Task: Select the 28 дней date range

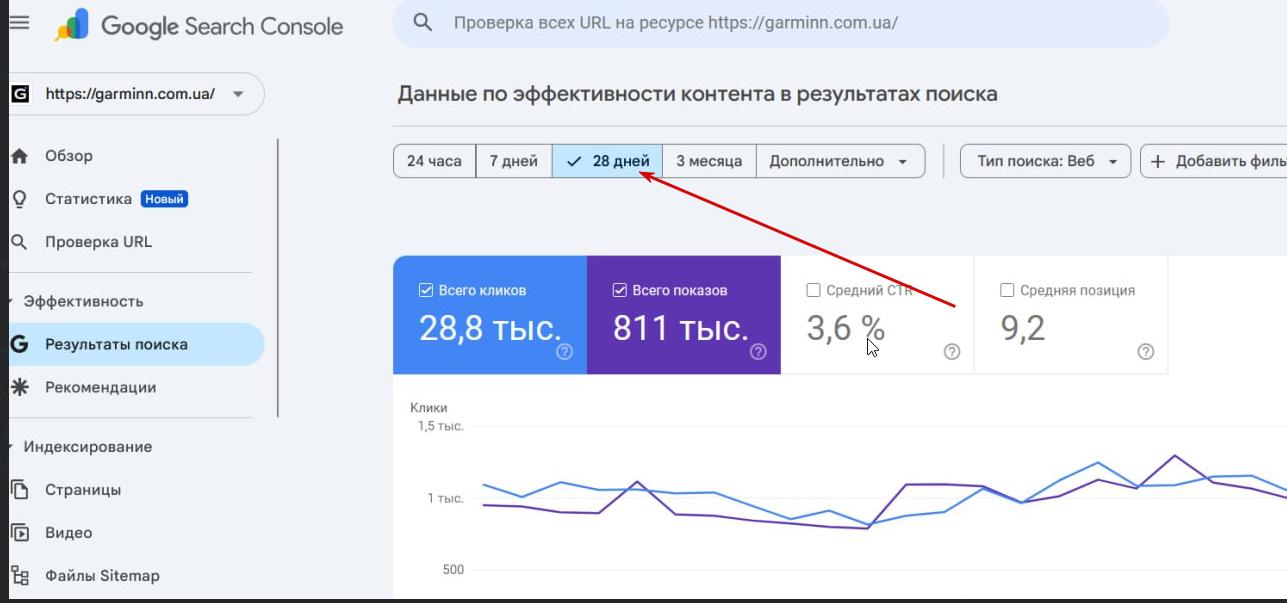Action: [x=607, y=161]
